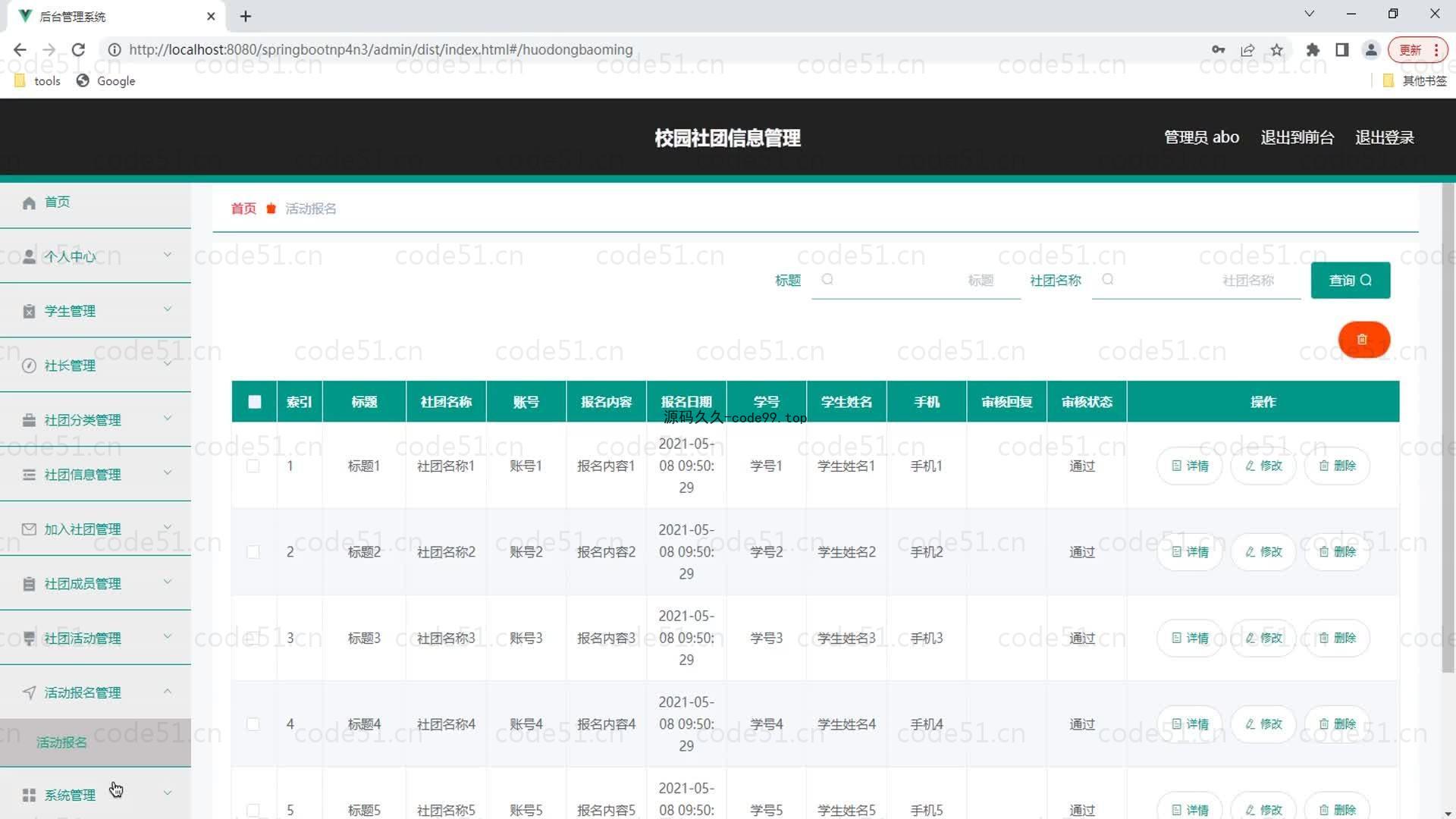Screen dimensions: 1456x819
Task: Click the person icon beside 个人中心
Action: 29,256
